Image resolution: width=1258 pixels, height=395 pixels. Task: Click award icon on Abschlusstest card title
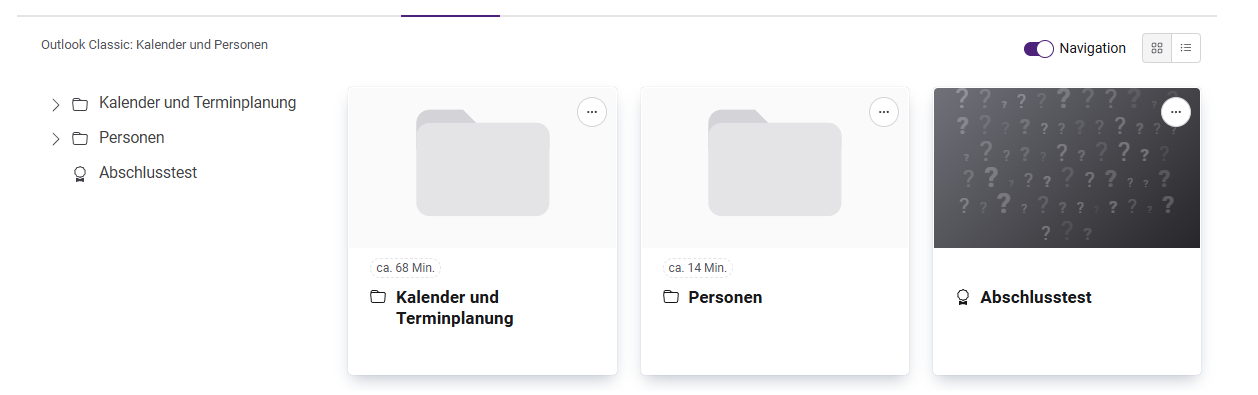click(963, 298)
